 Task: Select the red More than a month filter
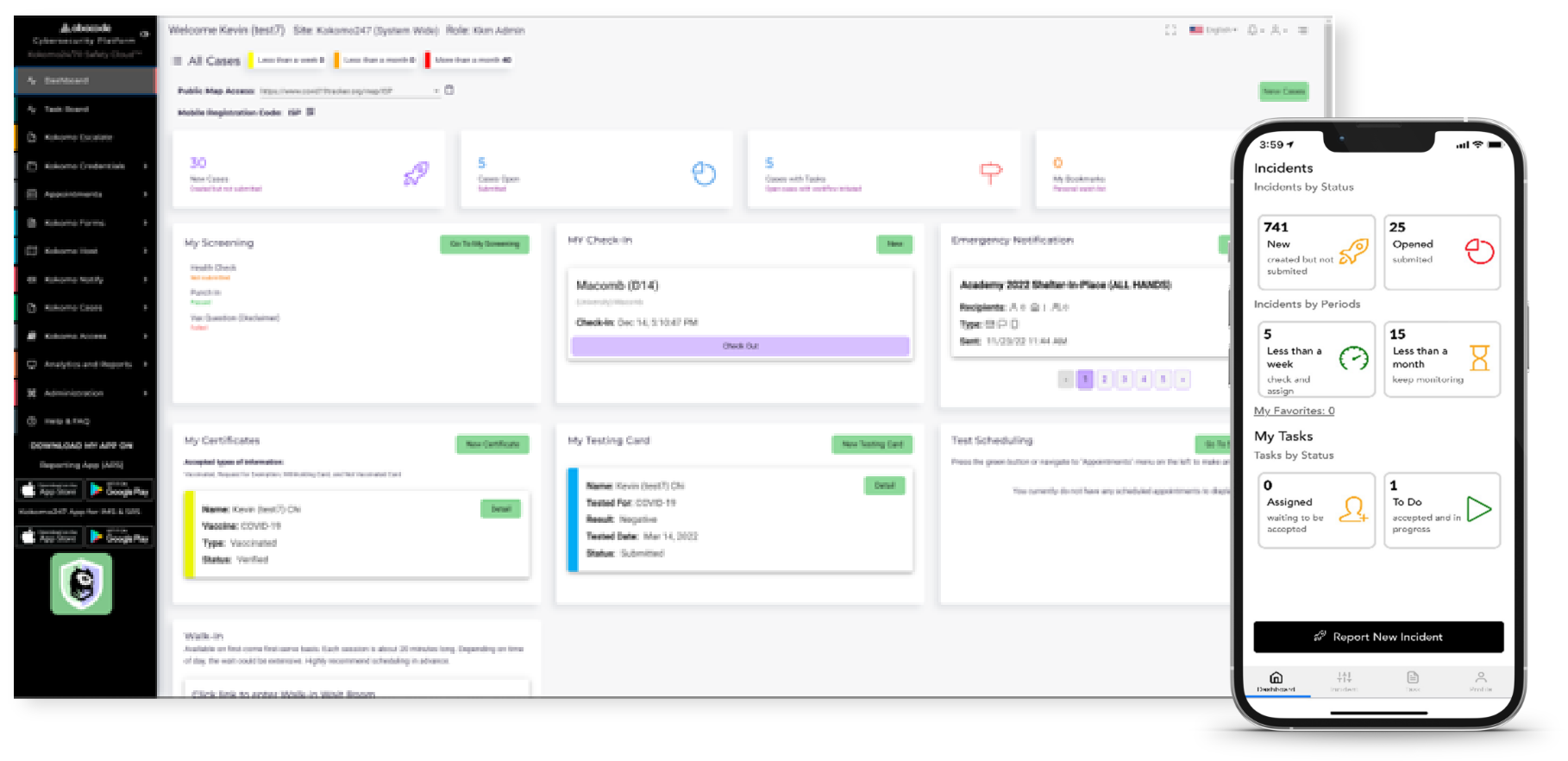471,60
